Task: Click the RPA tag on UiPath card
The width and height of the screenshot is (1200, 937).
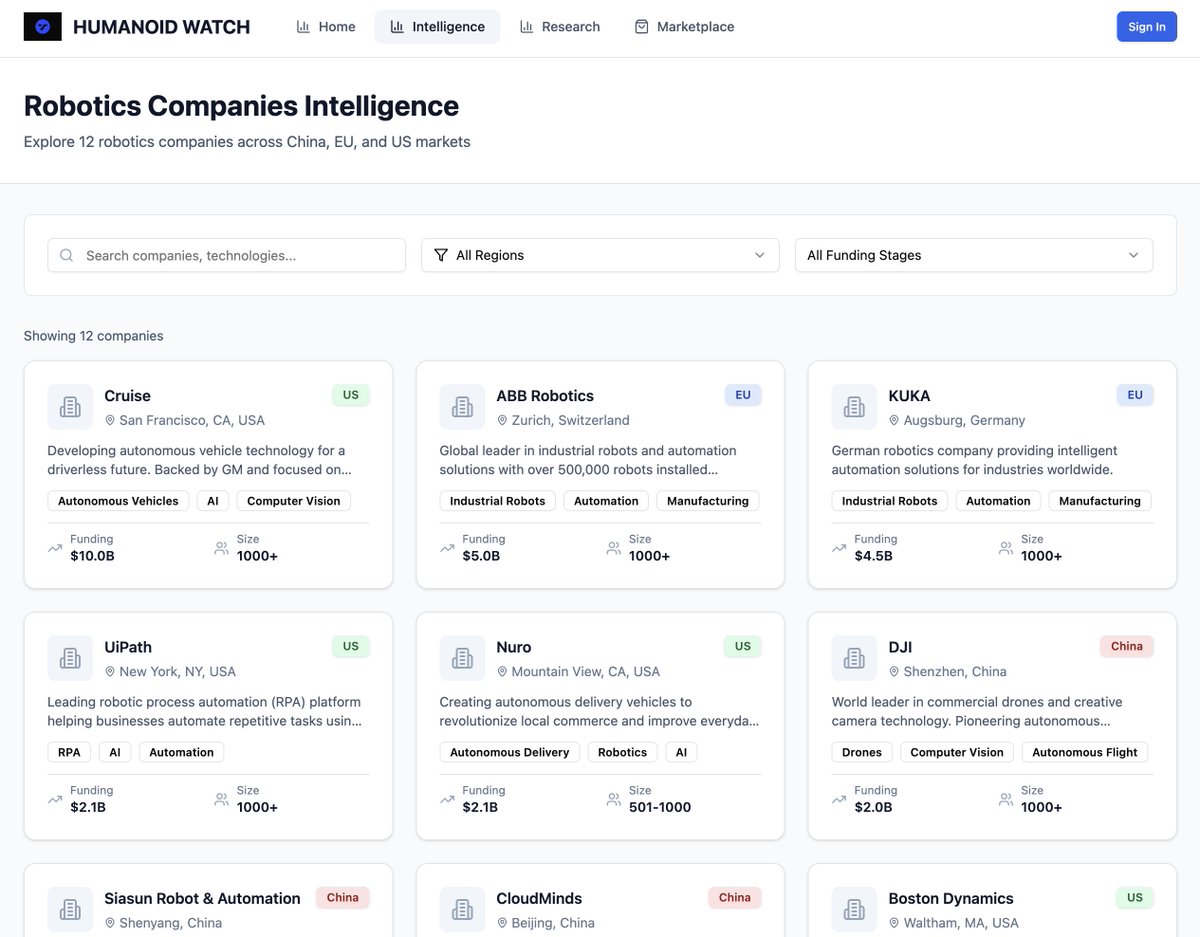Action: (x=69, y=752)
